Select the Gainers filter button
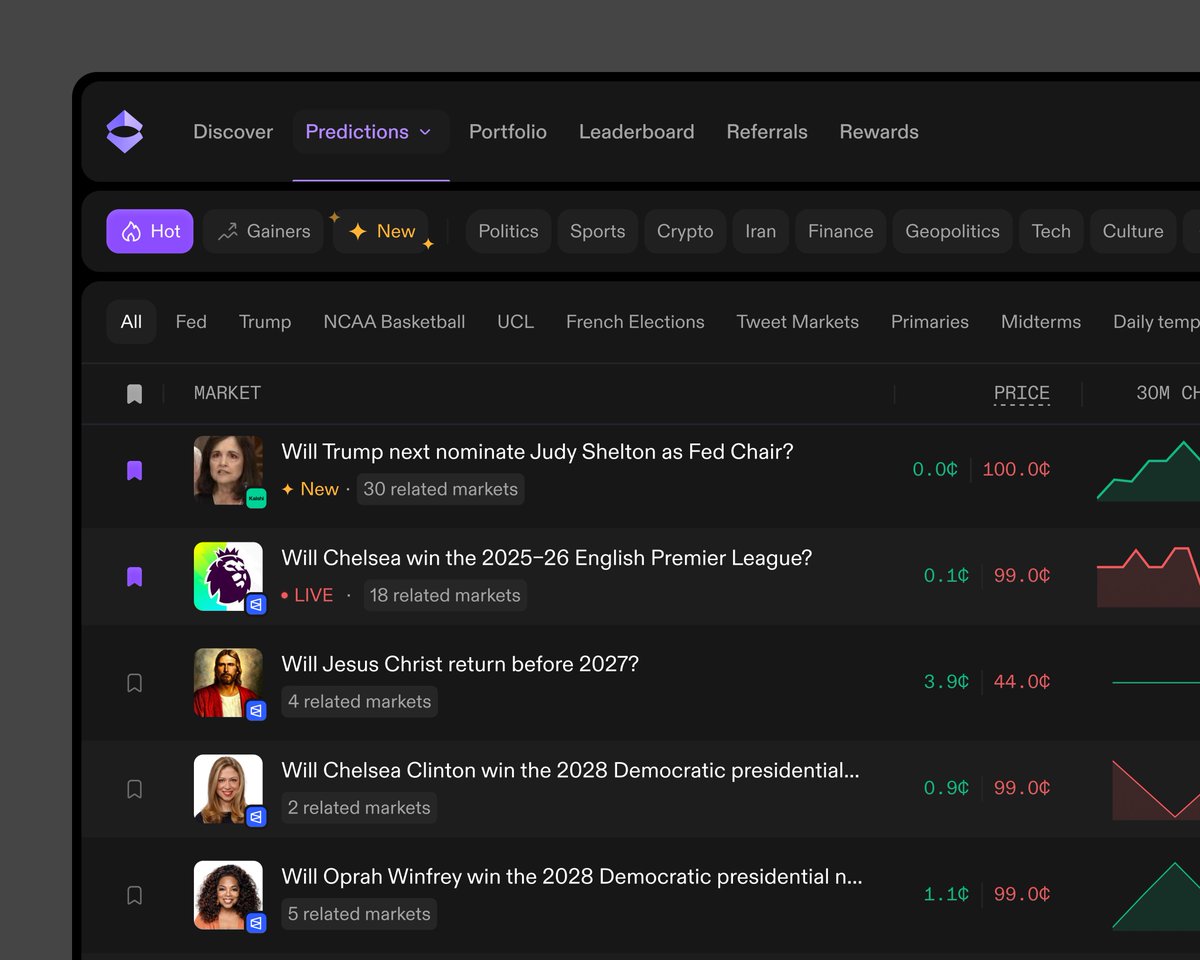This screenshot has height=960, width=1200. (264, 231)
